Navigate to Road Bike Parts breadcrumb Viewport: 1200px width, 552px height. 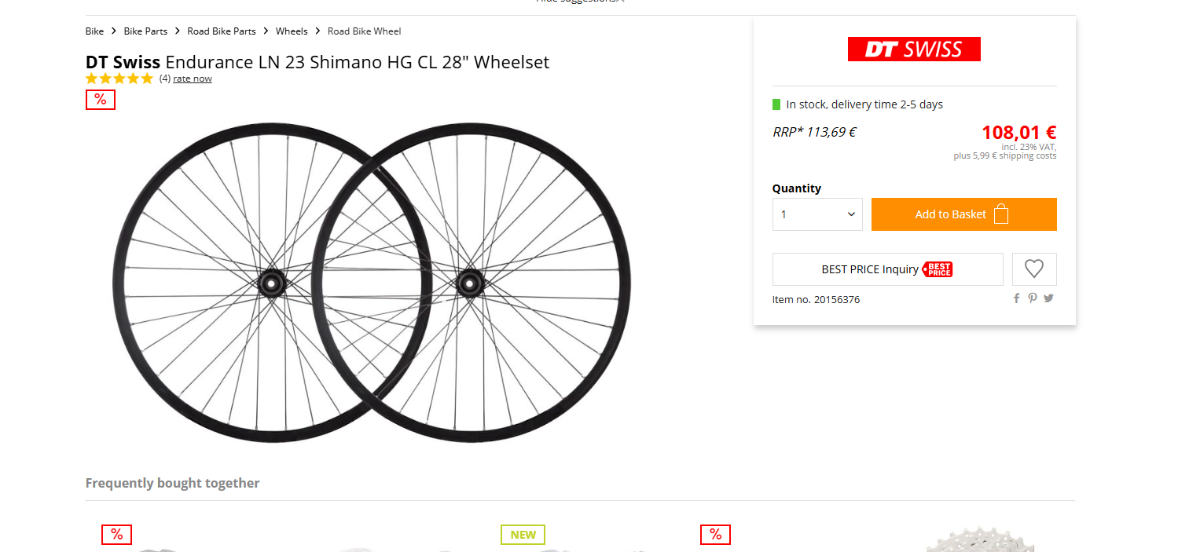[x=221, y=32]
